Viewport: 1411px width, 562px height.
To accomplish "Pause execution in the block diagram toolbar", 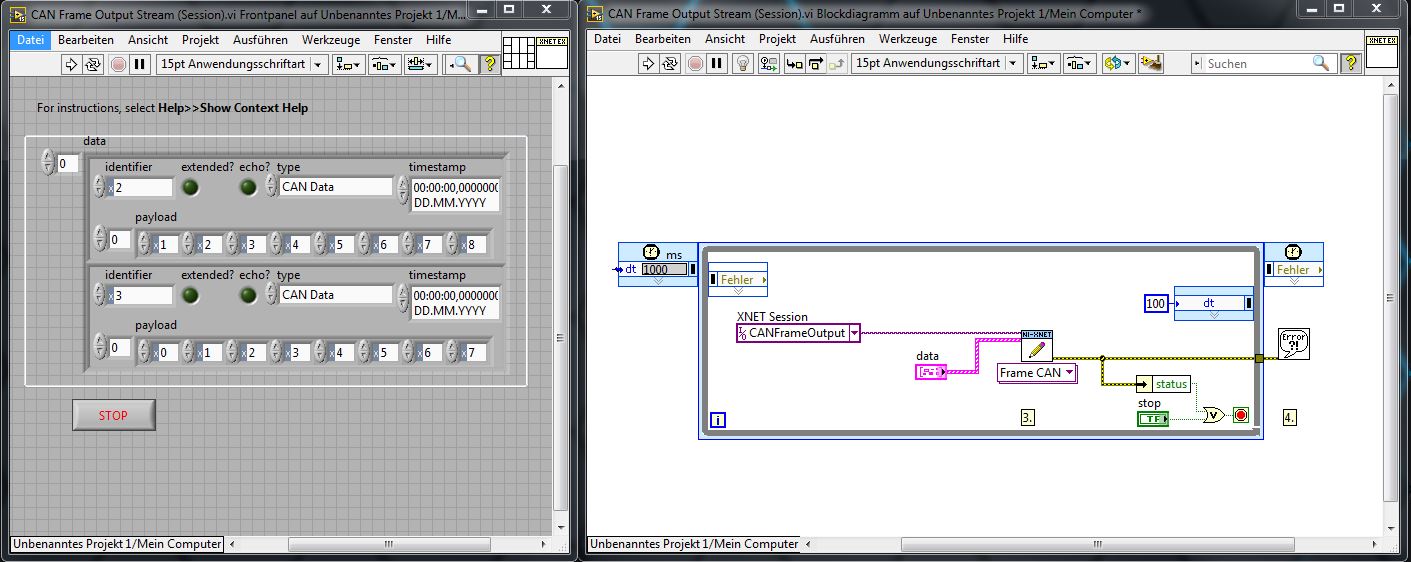I will [x=716, y=63].
